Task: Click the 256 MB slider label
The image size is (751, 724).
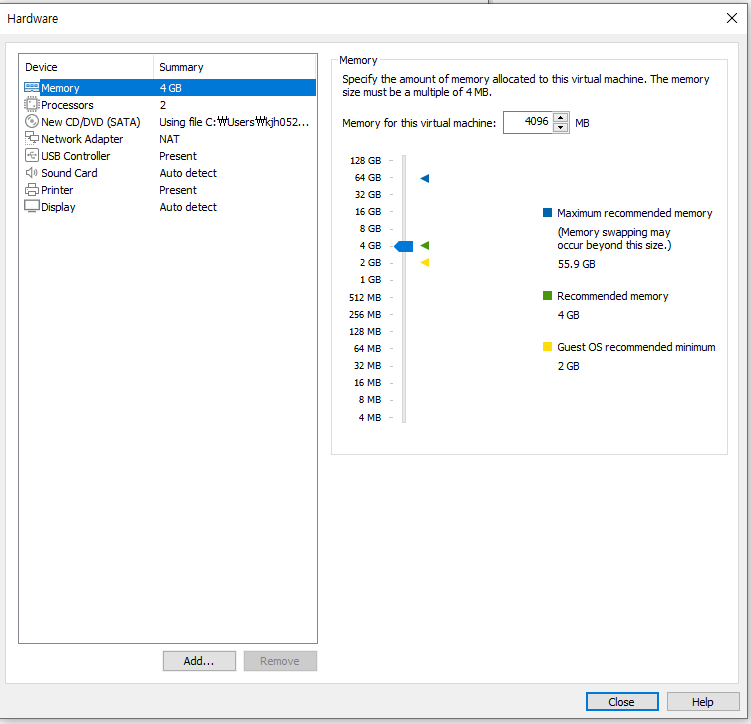Action: (365, 315)
